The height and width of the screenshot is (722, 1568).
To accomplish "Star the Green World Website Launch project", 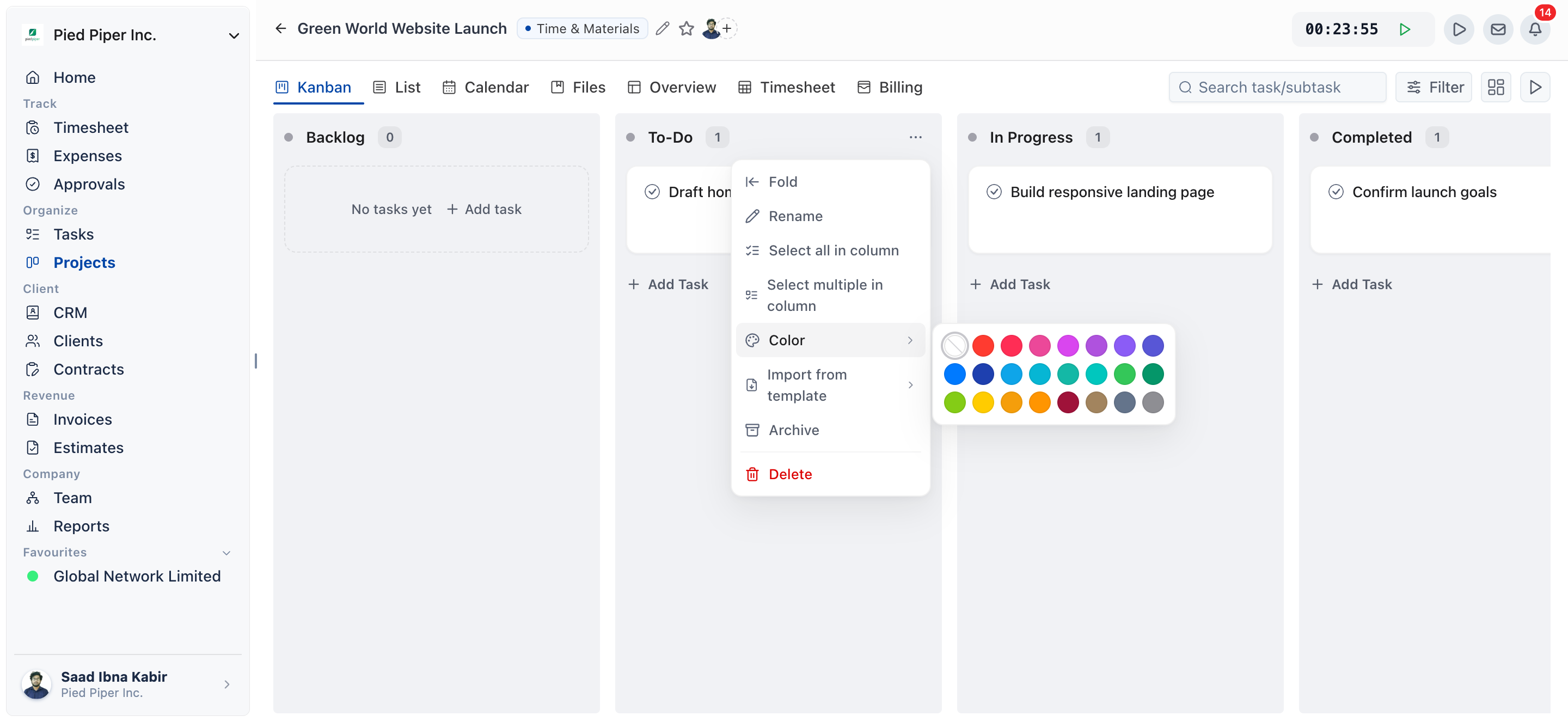I will click(686, 29).
